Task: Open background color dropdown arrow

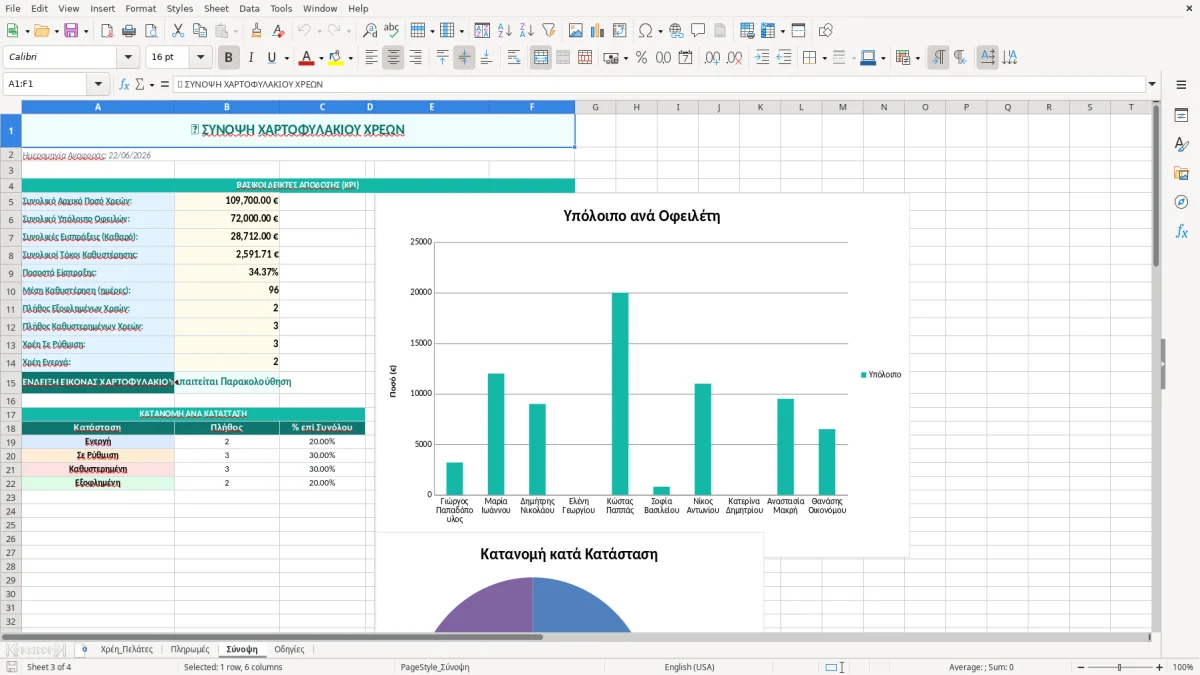Action: [351, 58]
